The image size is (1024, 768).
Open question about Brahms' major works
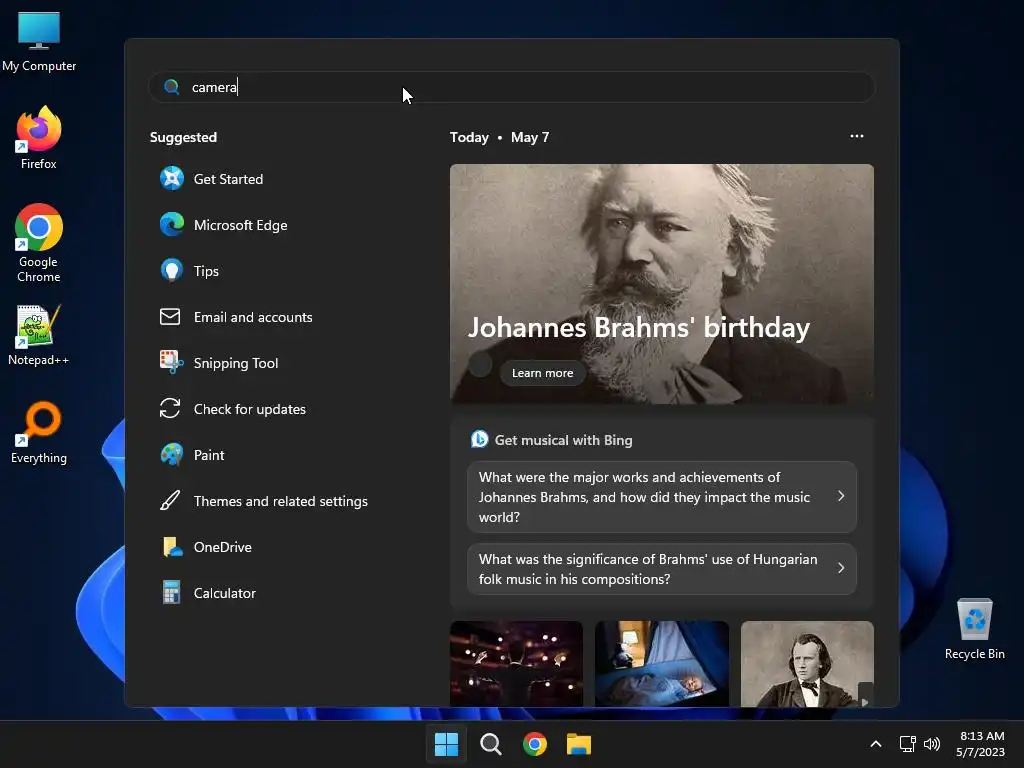(662, 497)
